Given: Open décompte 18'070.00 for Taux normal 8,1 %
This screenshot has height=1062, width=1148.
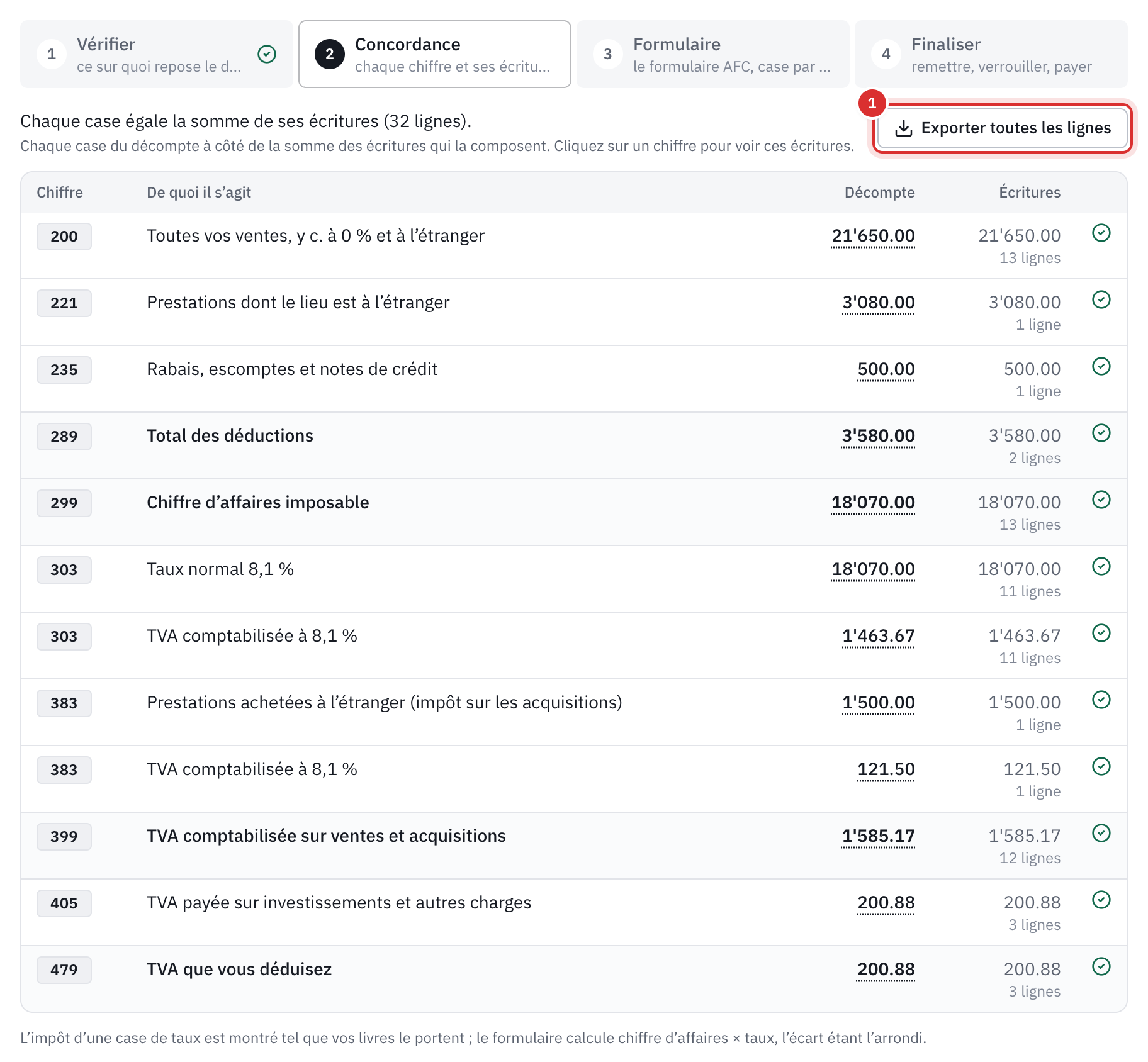Looking at the screenshot, I should point(873,569).
